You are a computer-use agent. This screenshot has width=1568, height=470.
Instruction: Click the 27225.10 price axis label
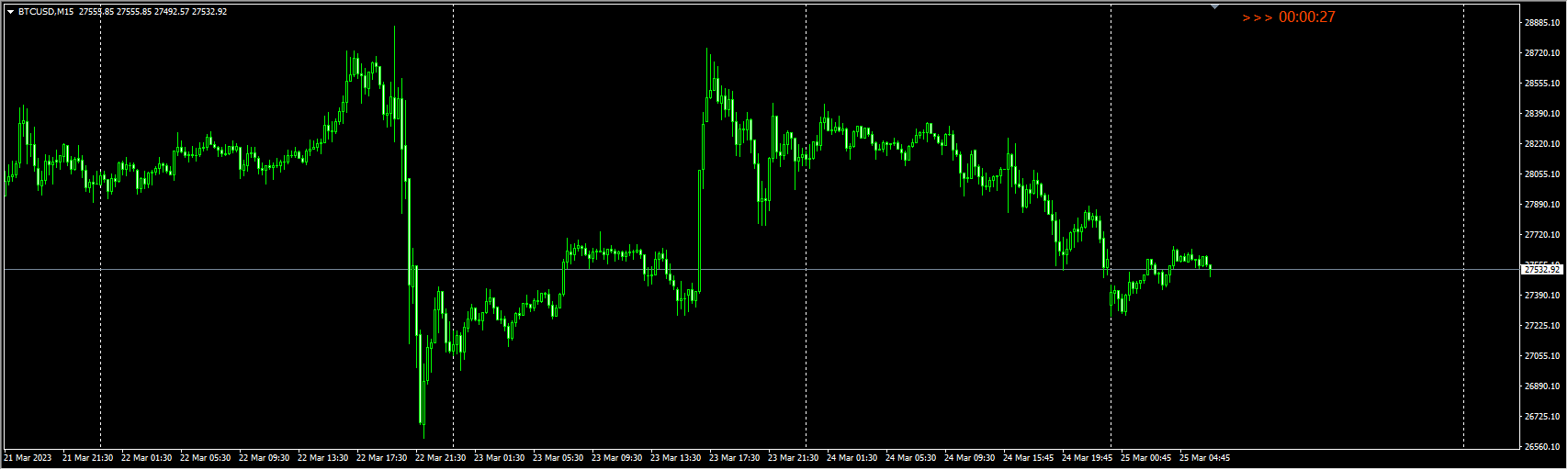[1542, 326]
